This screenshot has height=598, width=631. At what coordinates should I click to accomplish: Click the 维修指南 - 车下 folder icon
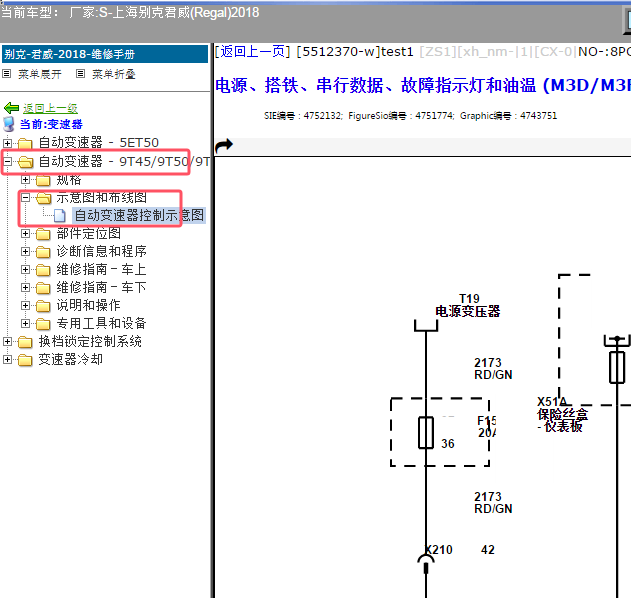tap(43, 288)
